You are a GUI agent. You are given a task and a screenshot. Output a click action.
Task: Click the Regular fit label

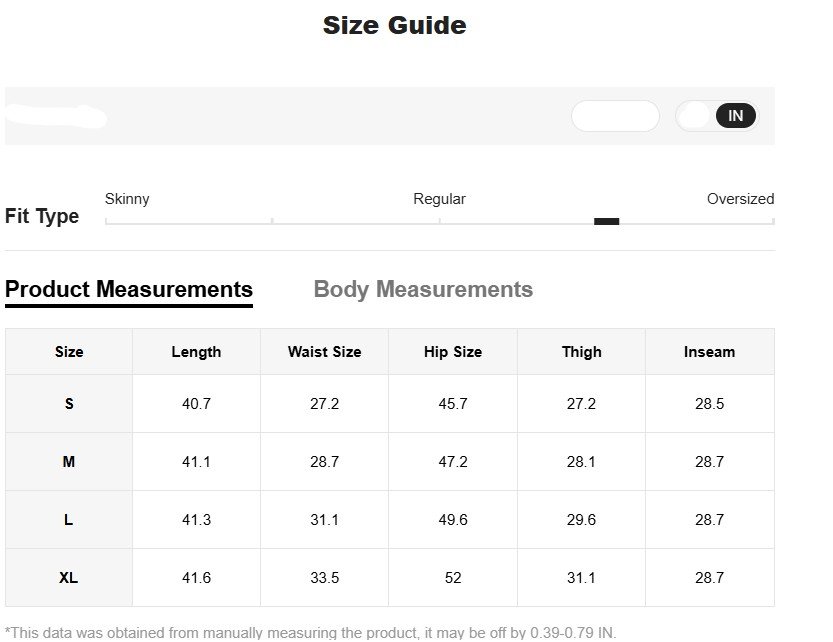tap(439, 199)
